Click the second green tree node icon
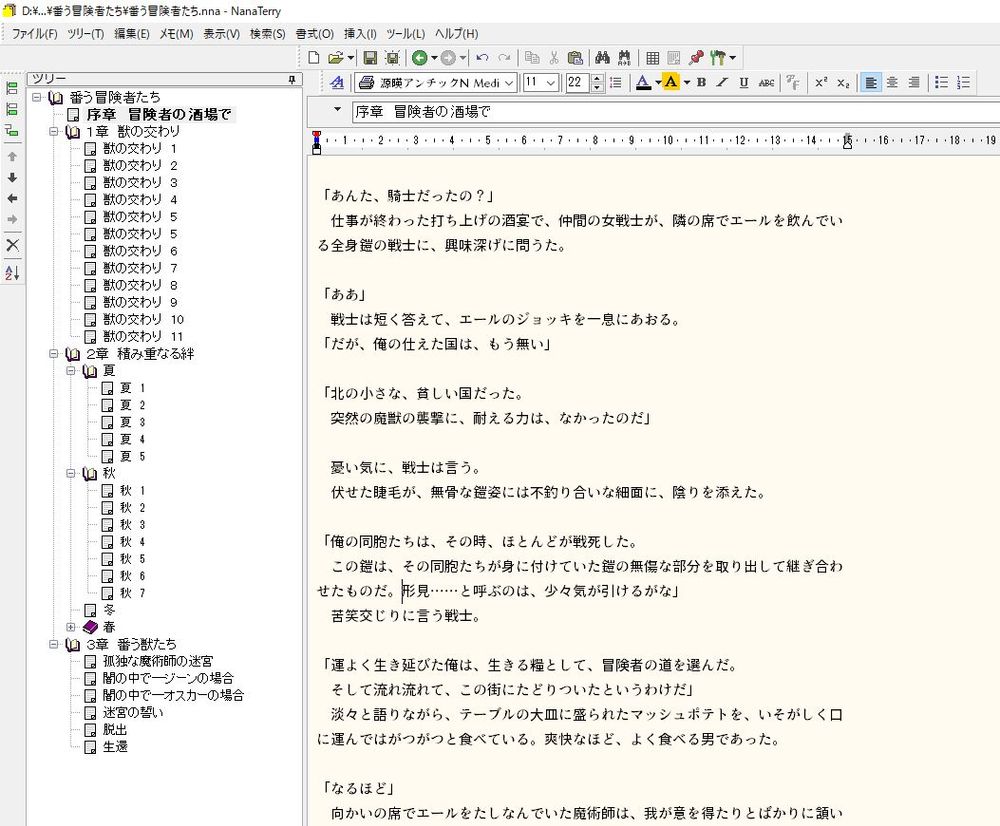Image resolution: width=1000 pixels, height=826 pixels. 12,109
